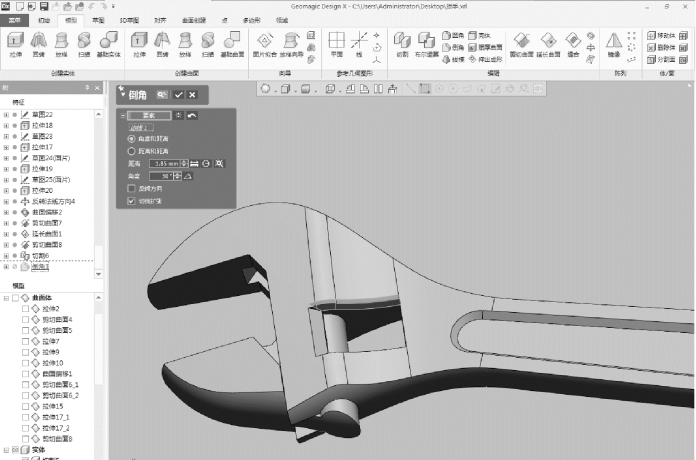Uncheck the 切线扩张 checkbox
The height and width of the screenshot is (460, 696).
click(131, 201)
